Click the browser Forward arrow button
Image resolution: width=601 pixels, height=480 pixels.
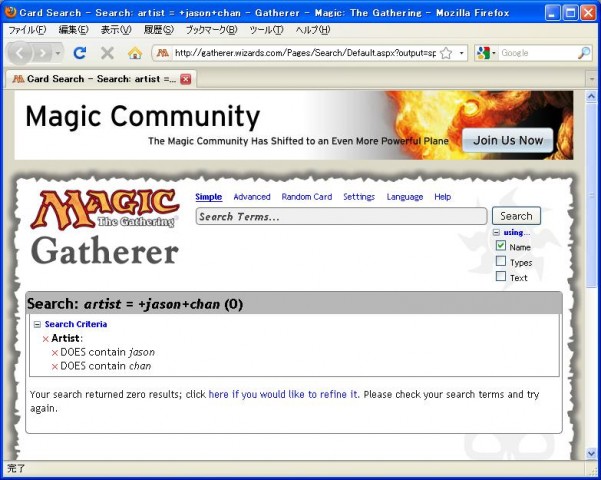pos(43,53)
